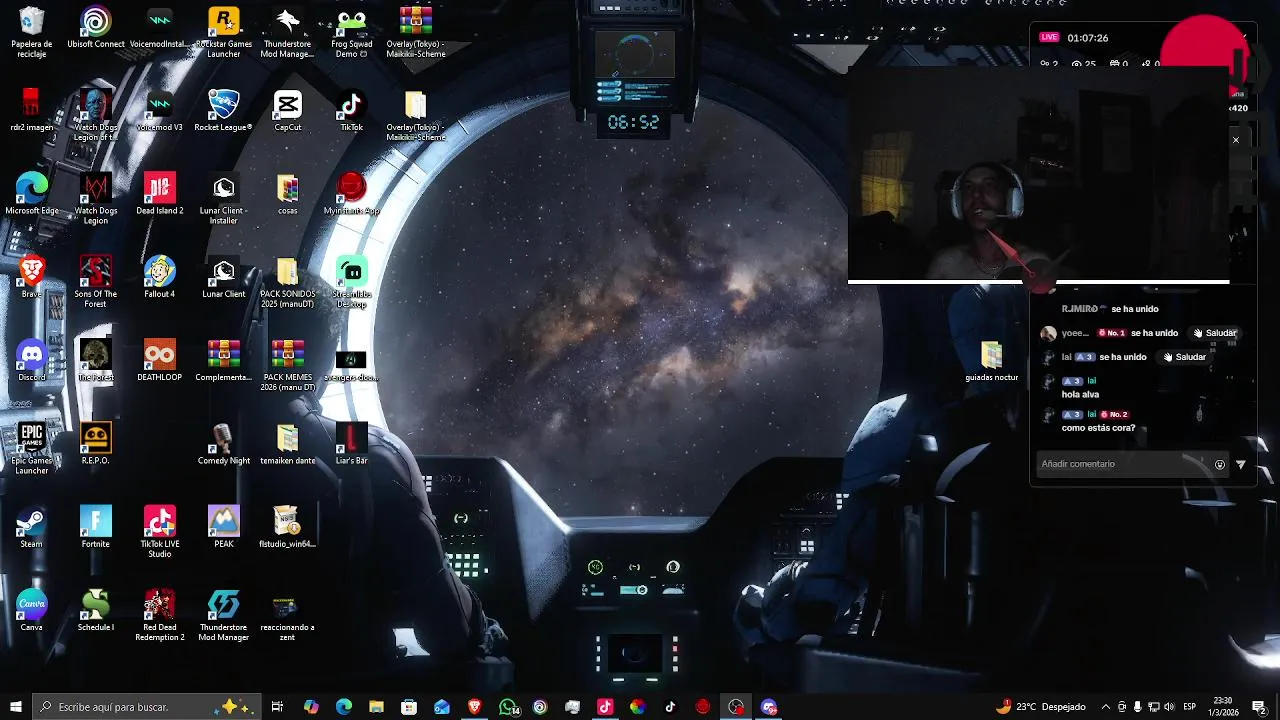Select the Comedy Night icon

(x=224, y=443)
